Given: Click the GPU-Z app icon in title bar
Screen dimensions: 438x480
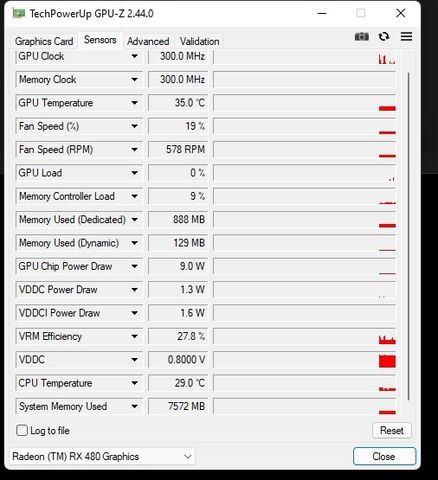Looking at the screenshot, I should point(19,14).
